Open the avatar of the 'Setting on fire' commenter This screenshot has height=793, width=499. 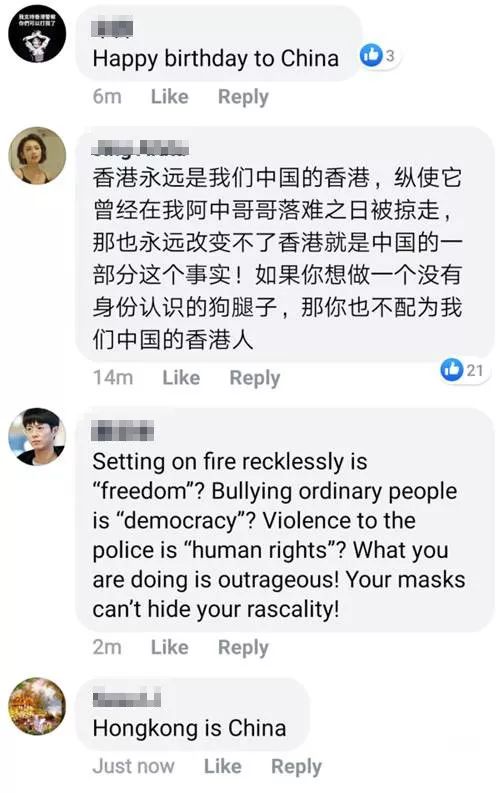(x=37, y=436)
